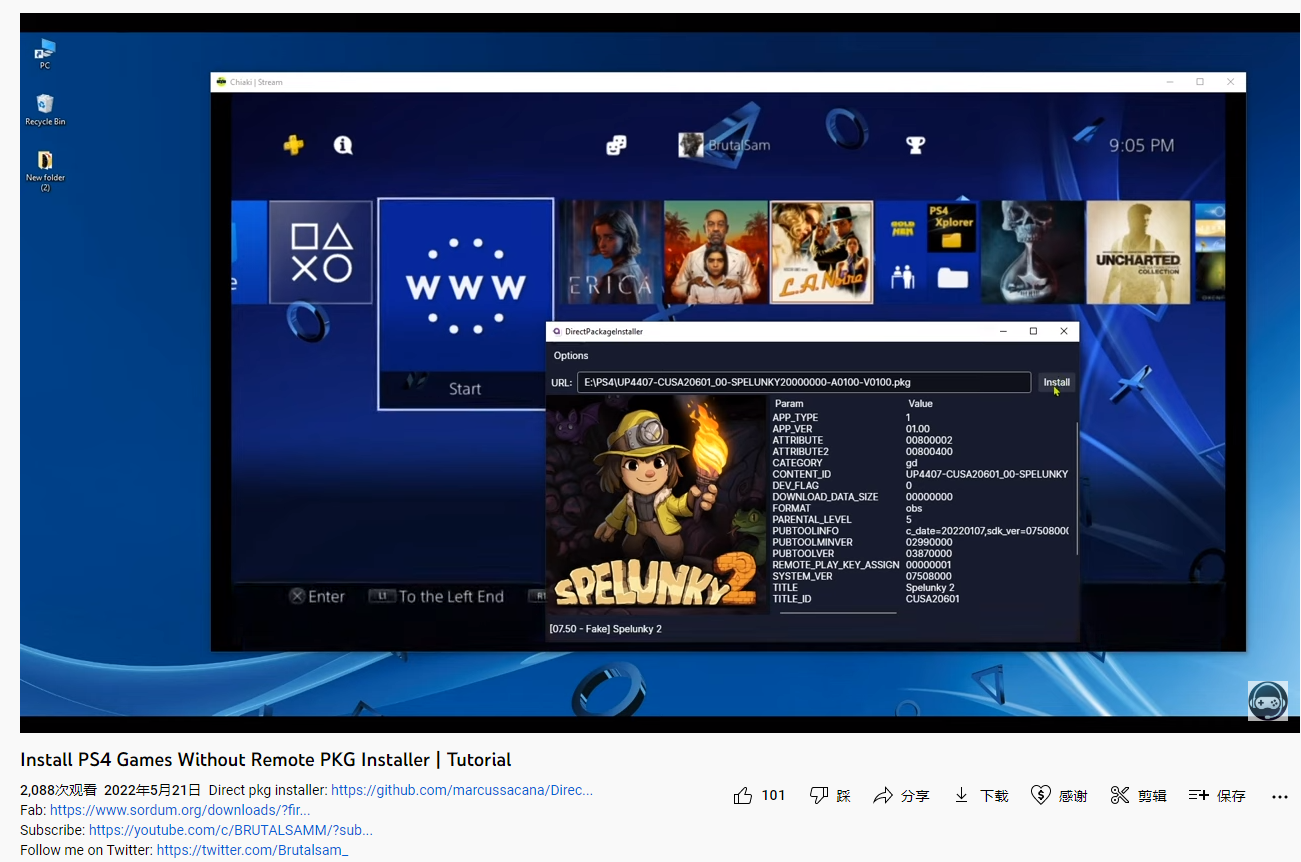
Task: Choose the Erica game tile
Action: (610, 252)
